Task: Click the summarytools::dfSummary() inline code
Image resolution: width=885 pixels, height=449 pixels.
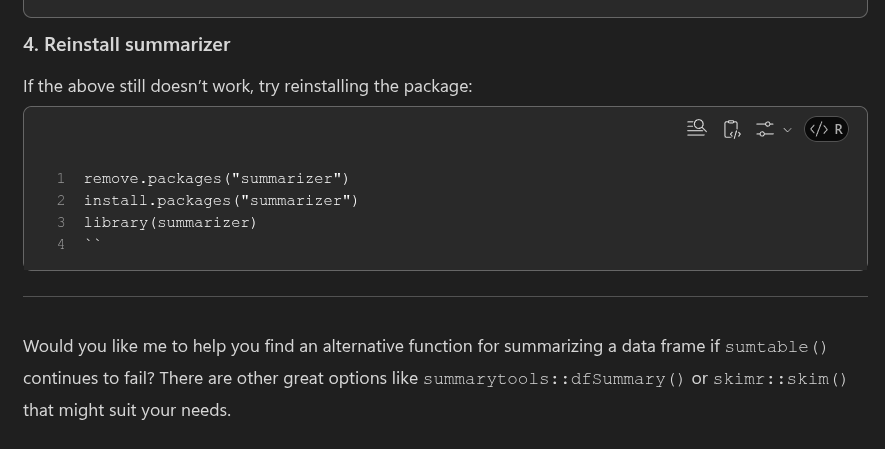Action: coord(554,379)
